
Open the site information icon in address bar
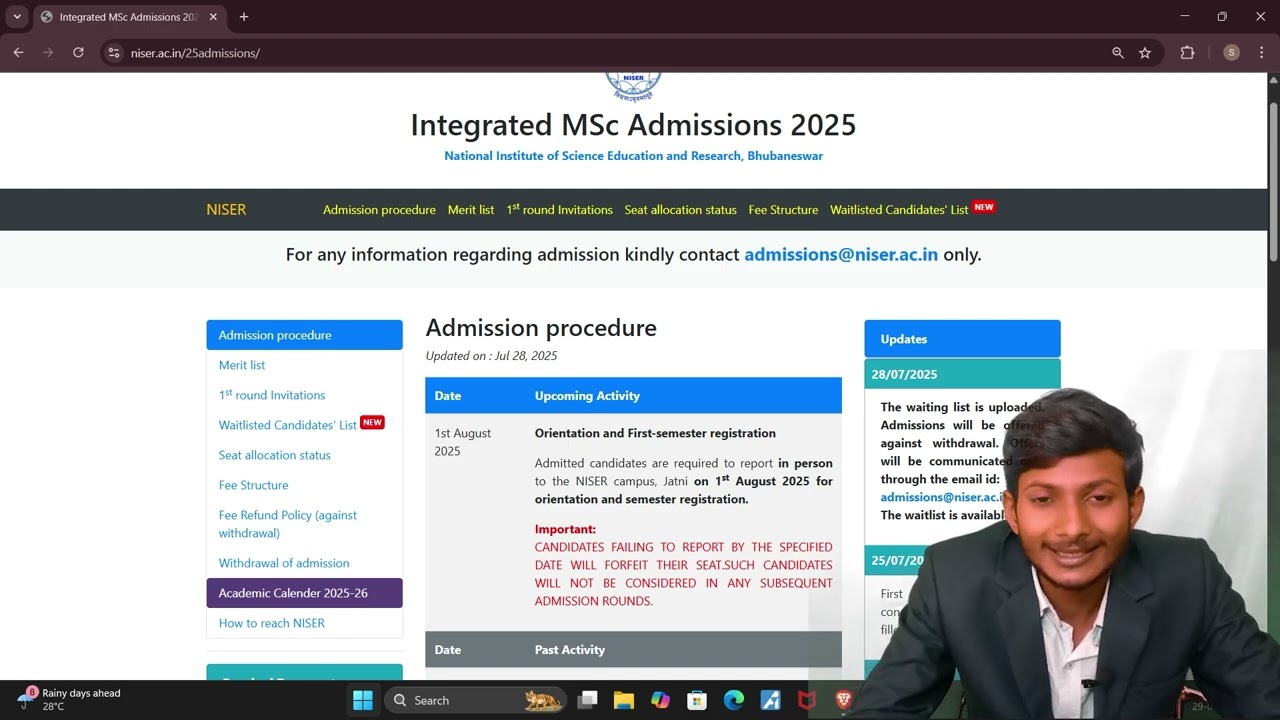point(114,53)
